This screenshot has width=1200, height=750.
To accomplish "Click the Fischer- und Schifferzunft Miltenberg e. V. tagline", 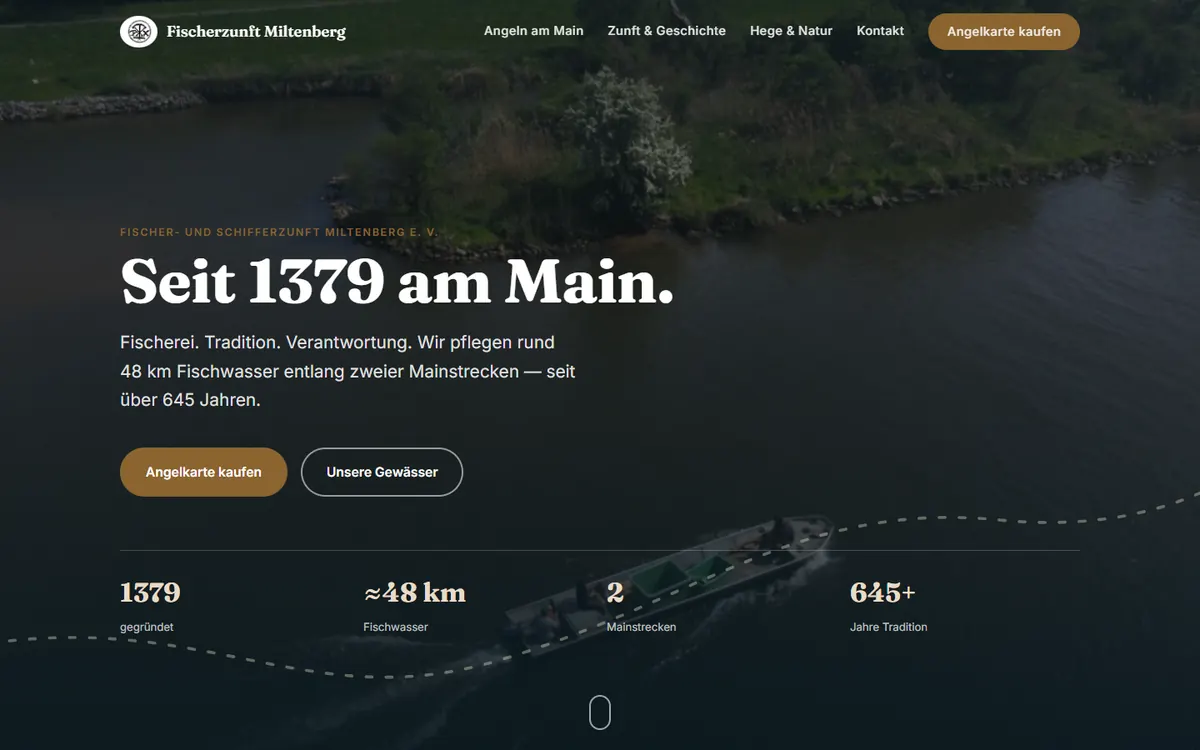I will (279, 232).
